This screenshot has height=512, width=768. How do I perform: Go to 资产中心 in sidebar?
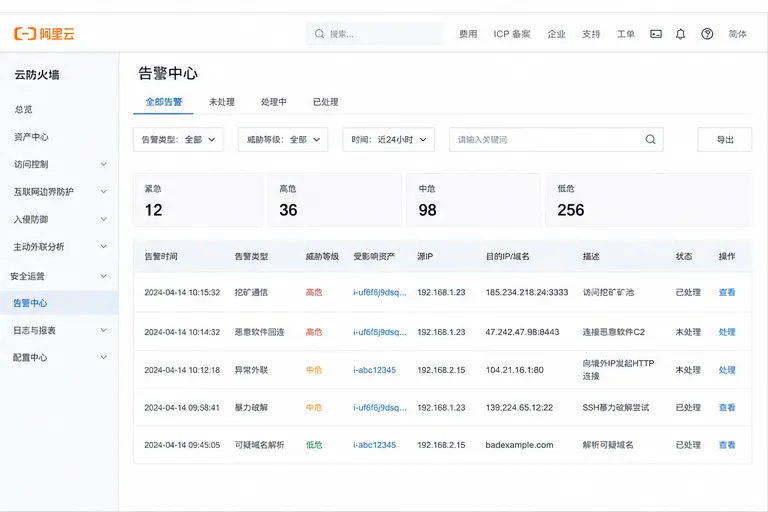point(31,137)
